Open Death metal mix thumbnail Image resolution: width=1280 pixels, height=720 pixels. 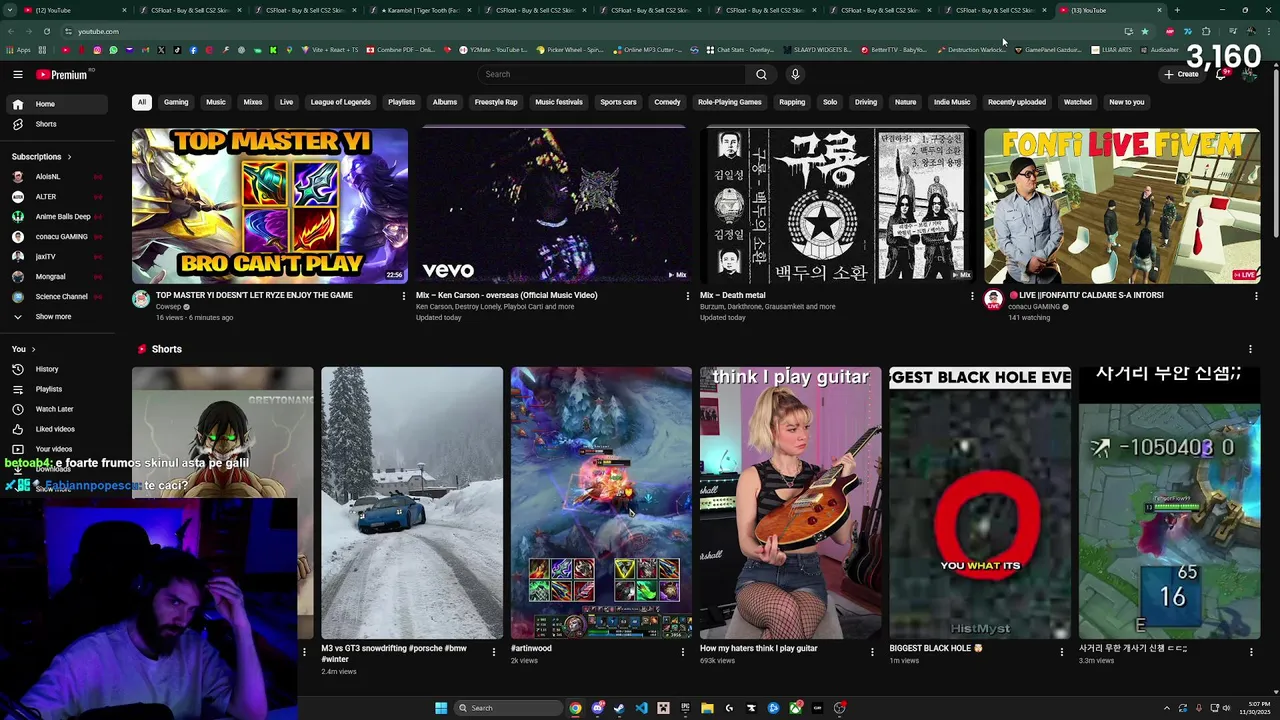point(838,206)
